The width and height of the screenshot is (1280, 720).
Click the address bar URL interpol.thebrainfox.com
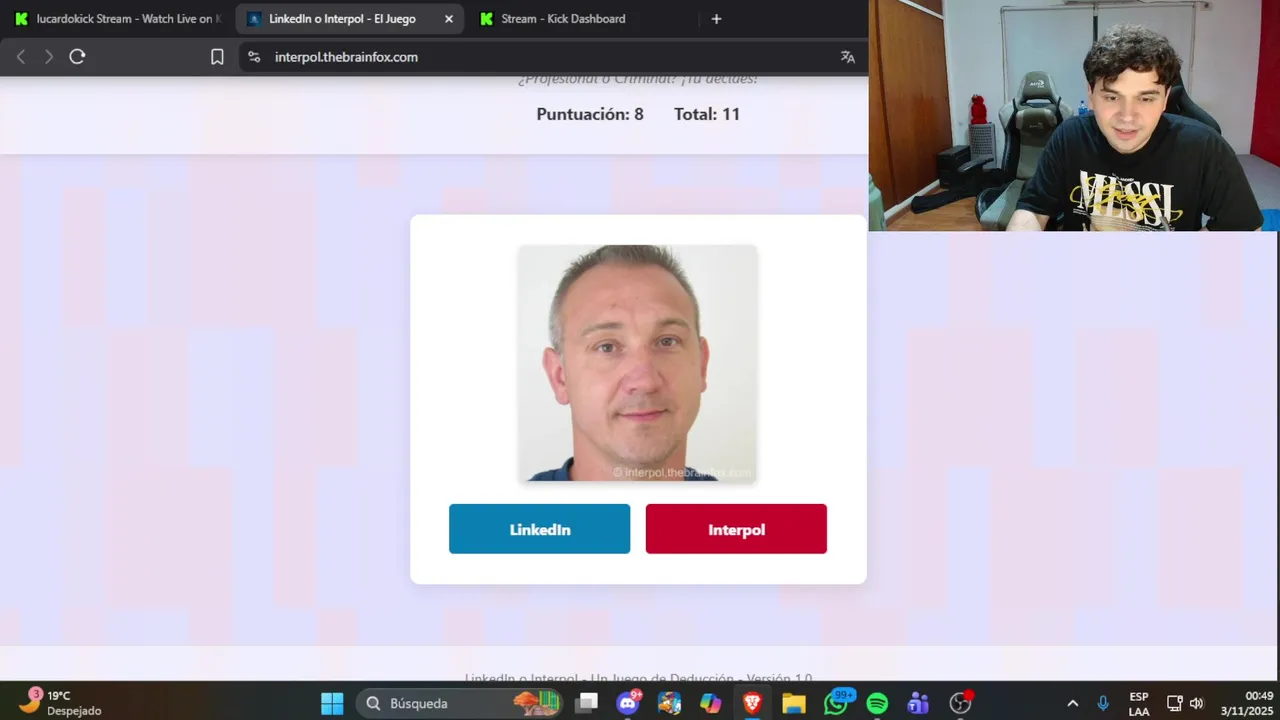pyautogui.click(x=346, y=57)
